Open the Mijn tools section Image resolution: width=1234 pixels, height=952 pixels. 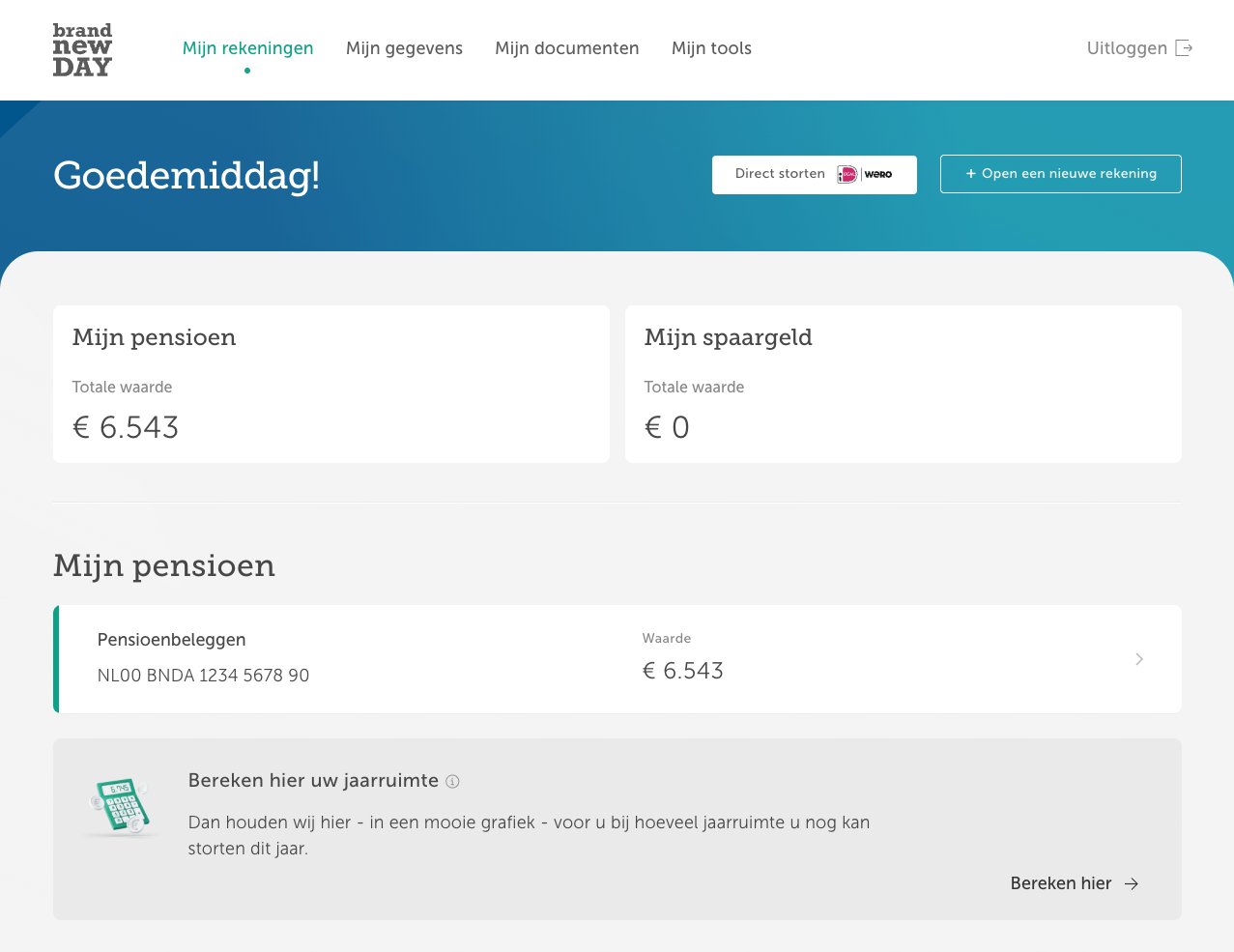coord(711,48)
